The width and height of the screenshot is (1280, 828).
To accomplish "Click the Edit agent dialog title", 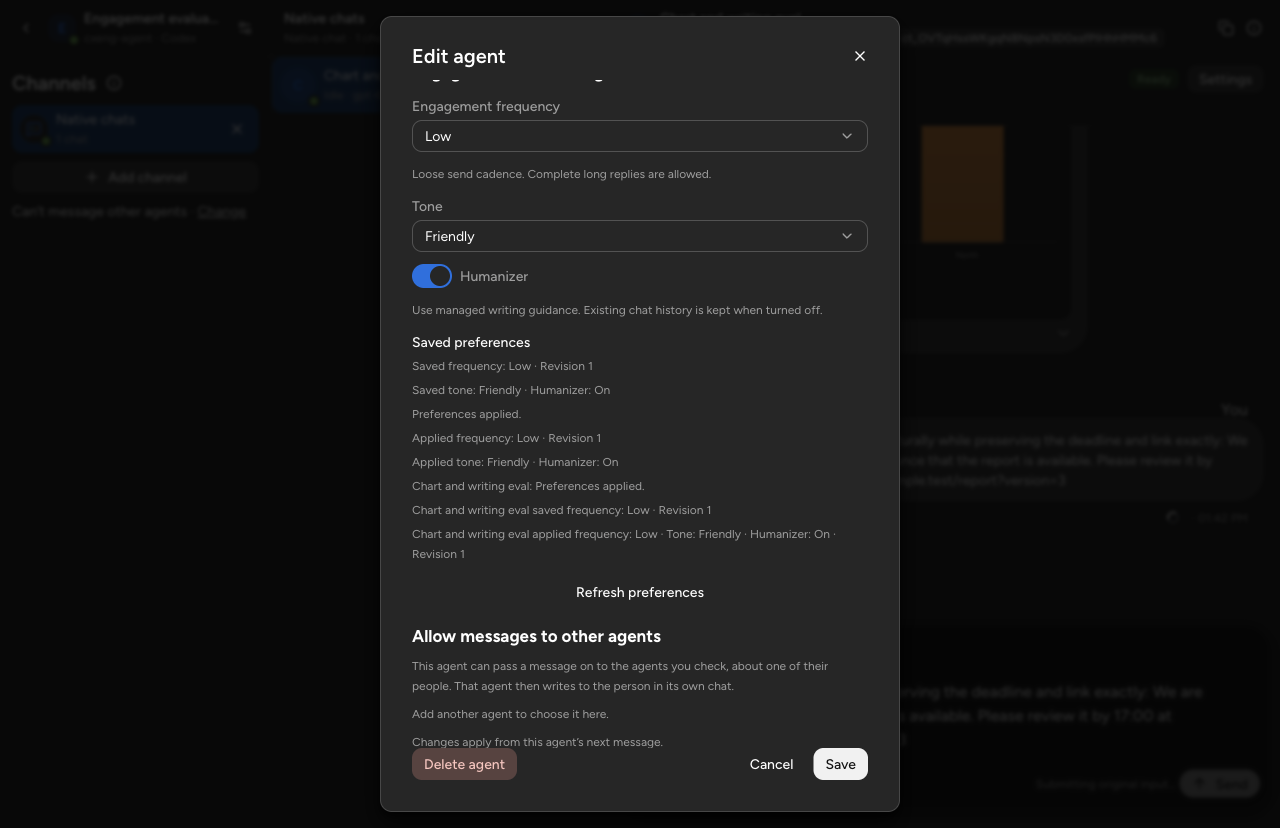I will click(x=459, y=56).
